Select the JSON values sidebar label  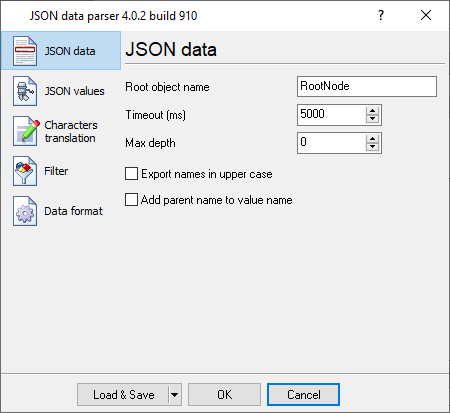[75, 91]
